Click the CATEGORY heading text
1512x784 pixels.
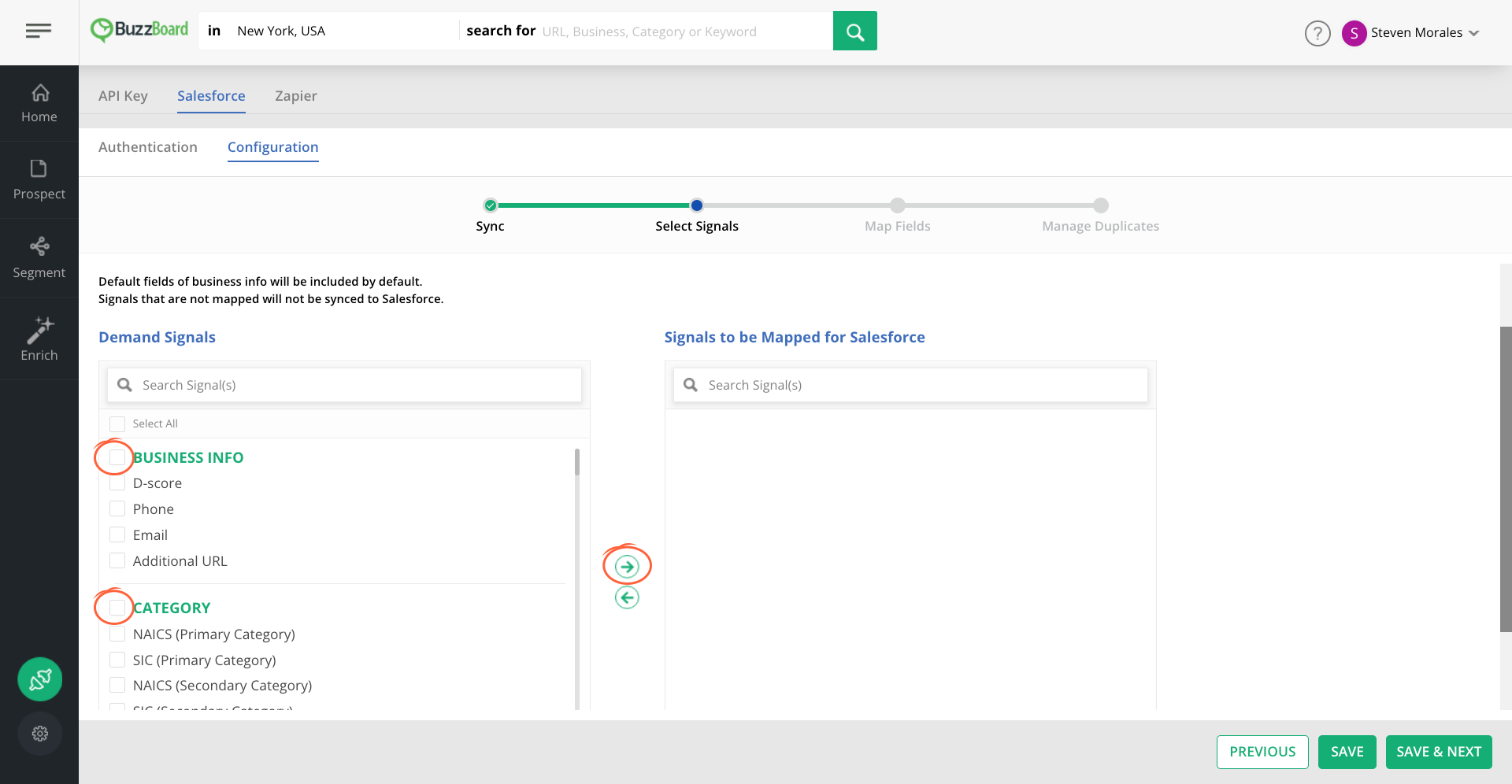(x=172, y=608)
